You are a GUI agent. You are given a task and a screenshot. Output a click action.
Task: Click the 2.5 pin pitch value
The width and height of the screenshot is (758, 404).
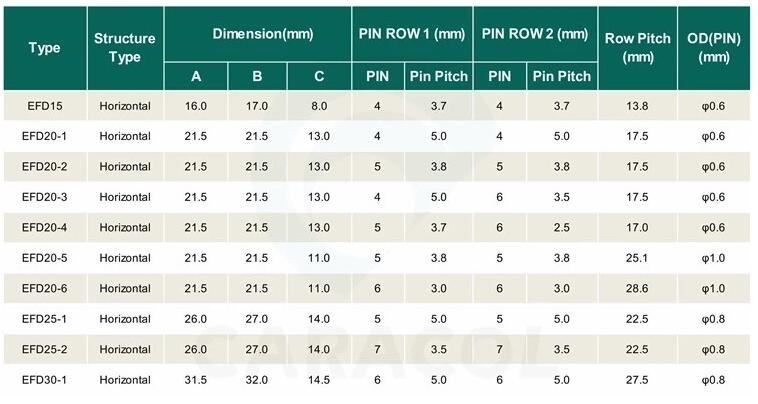click(x=561, y=228)
